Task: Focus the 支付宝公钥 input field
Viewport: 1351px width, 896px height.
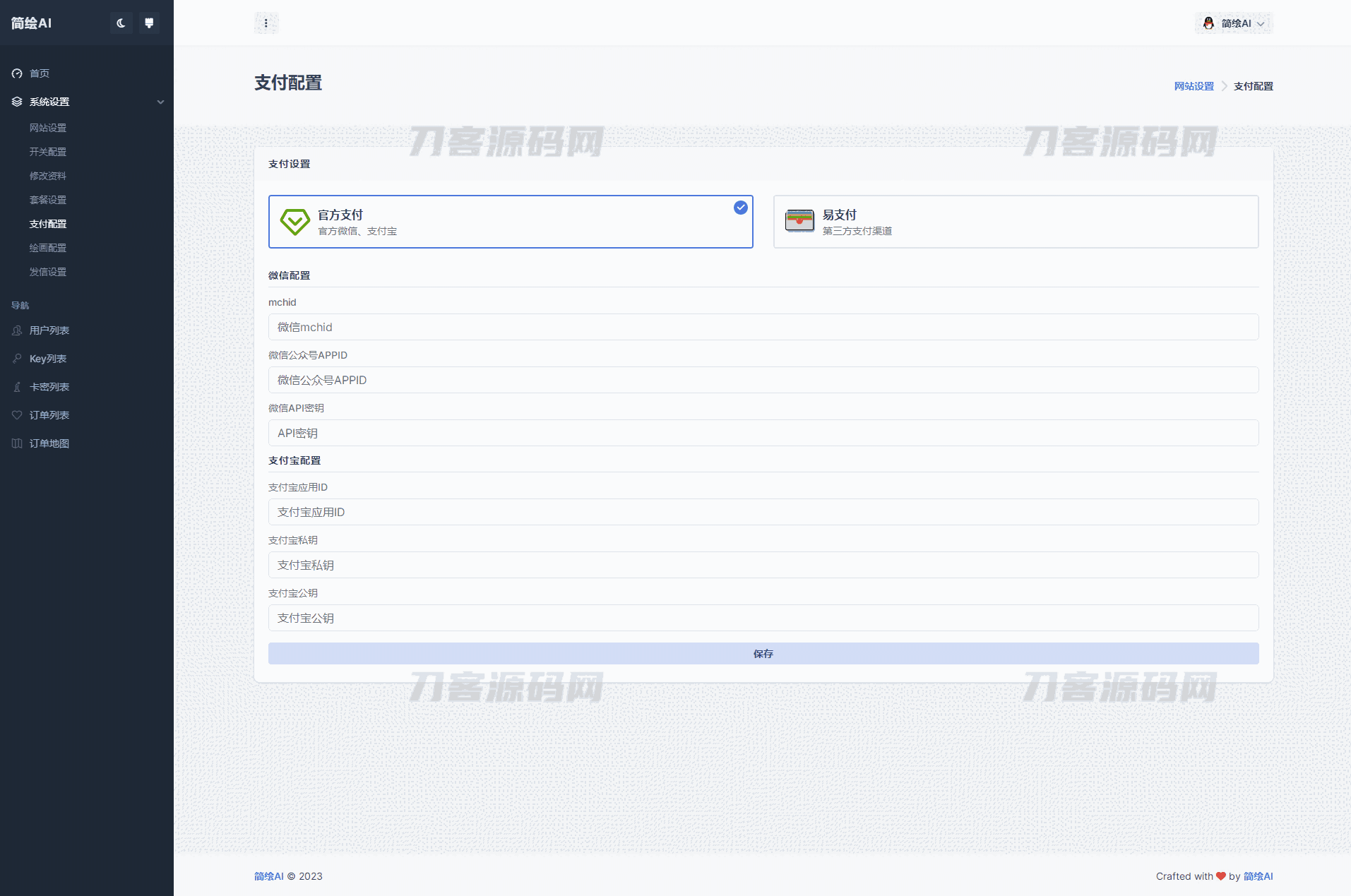Action: click(x=763, y=618)
